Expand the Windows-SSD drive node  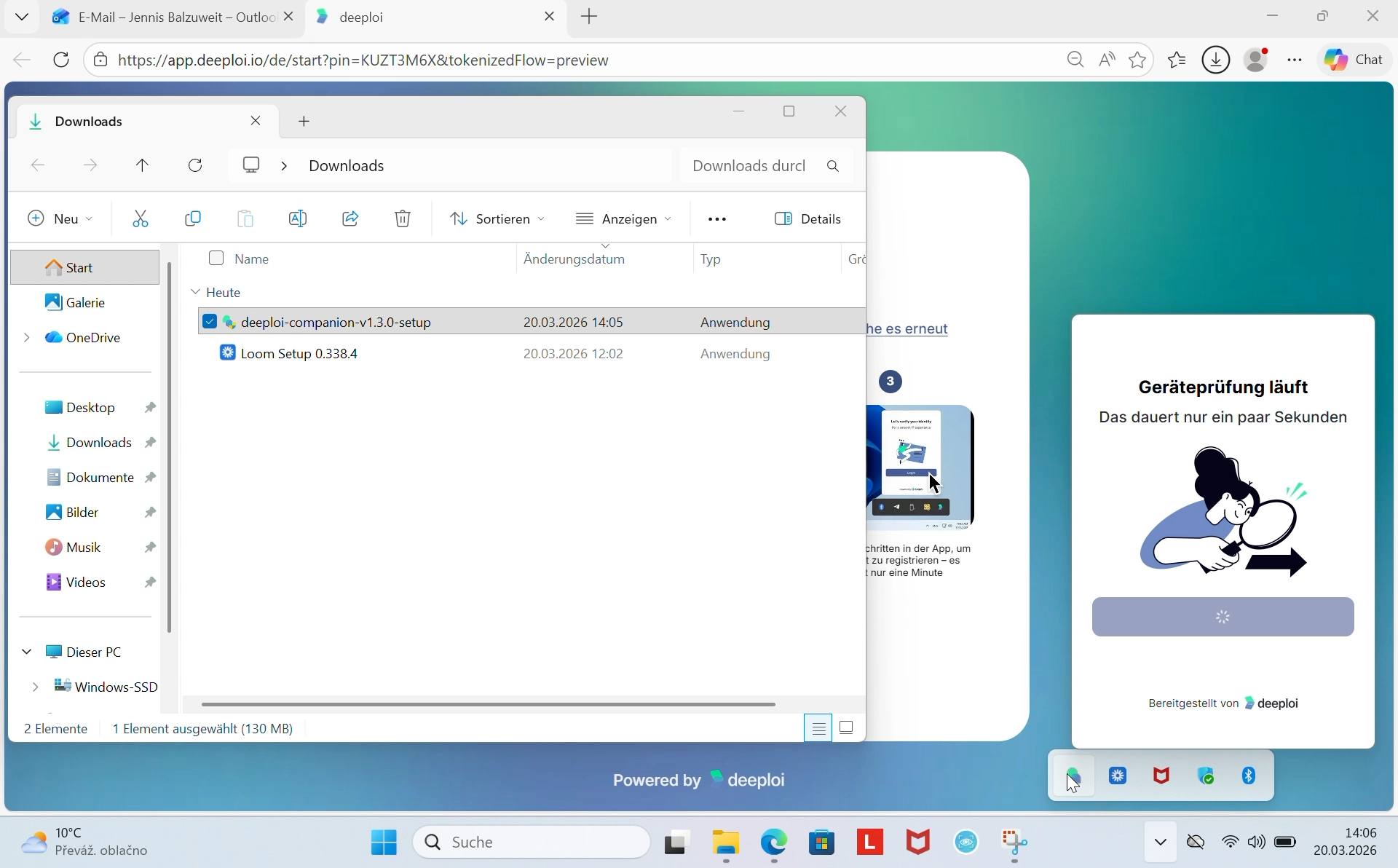[x=36, y=687]
